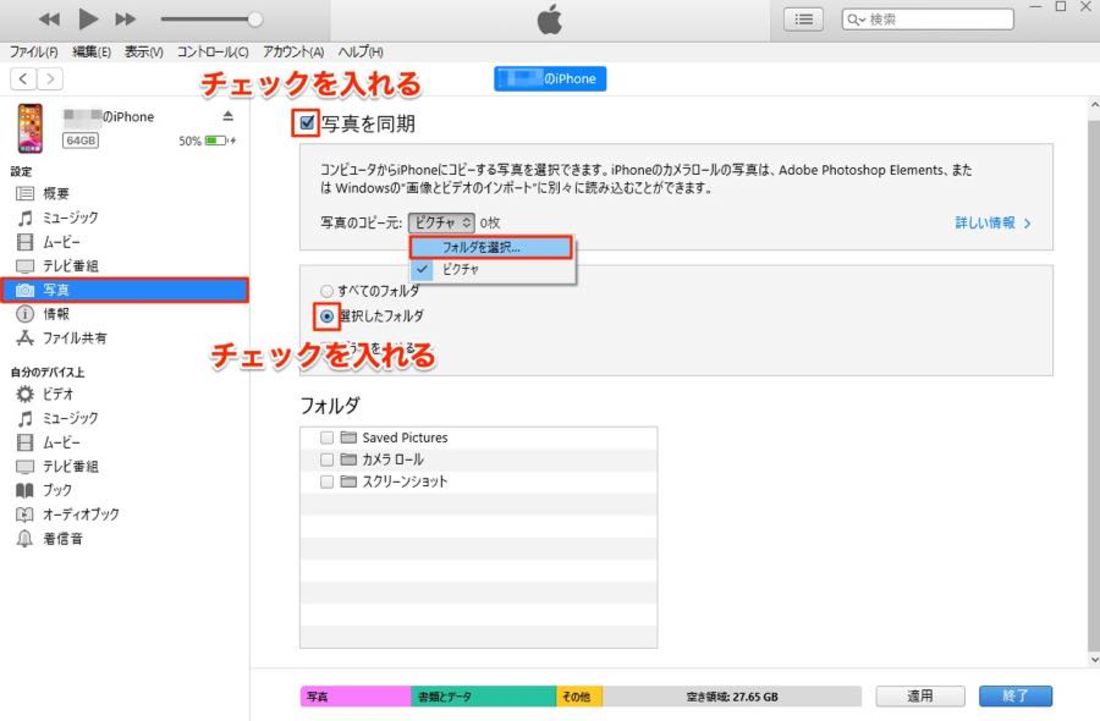The width and height of the screenshot is (1100, 721).
Task: Check the カメラ ロール folder checkbox
Action: (326, 460)
